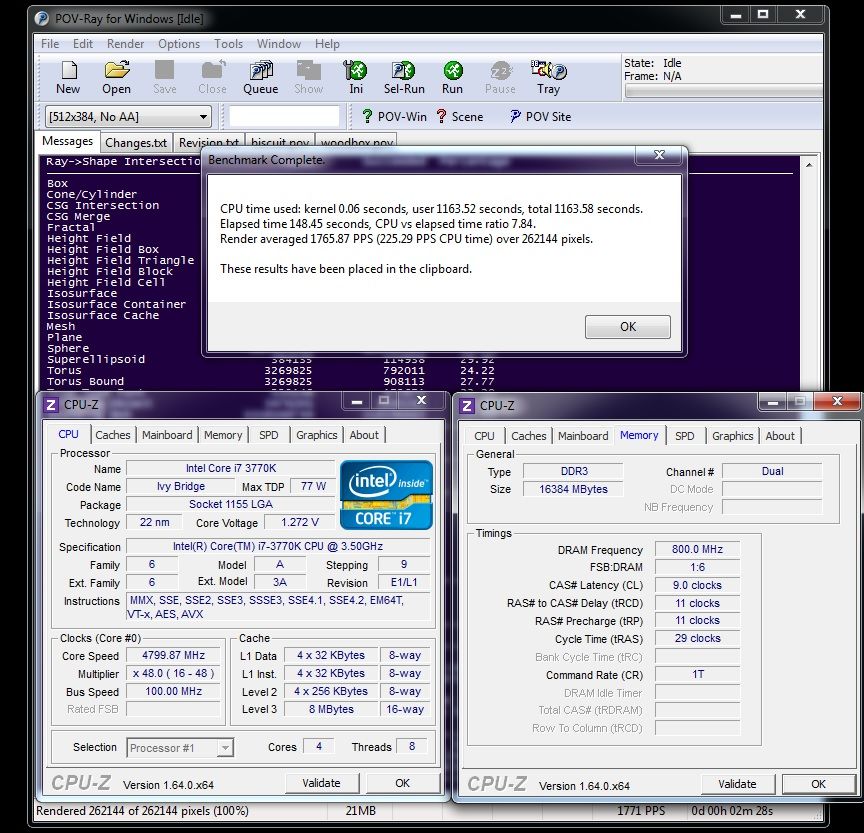The height and width of the screenshot is (833, 864).
Task: Visit the POV Site link icon
Action: 540,116
